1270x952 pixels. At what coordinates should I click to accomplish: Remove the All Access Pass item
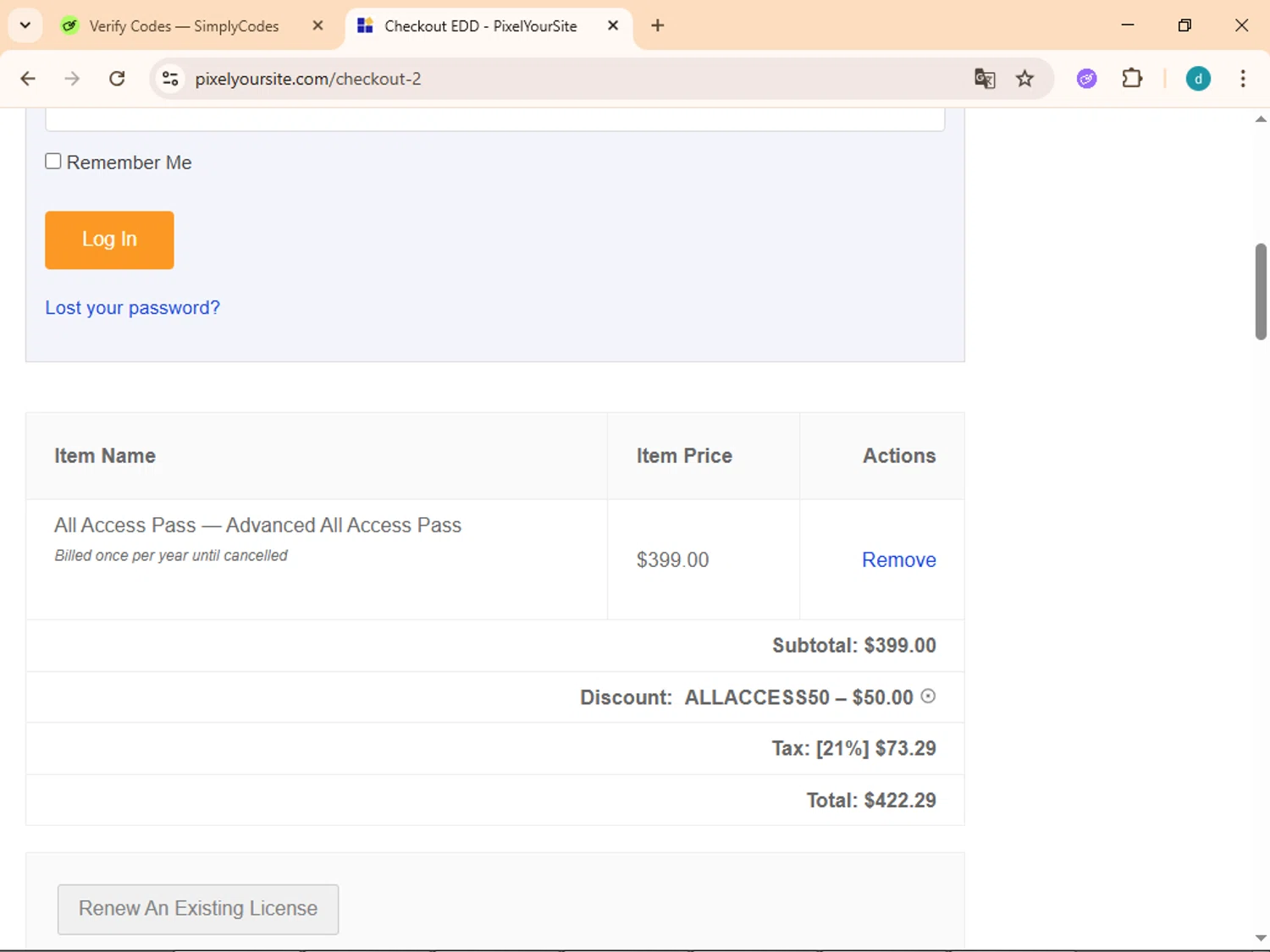click(x=898, y=559)
